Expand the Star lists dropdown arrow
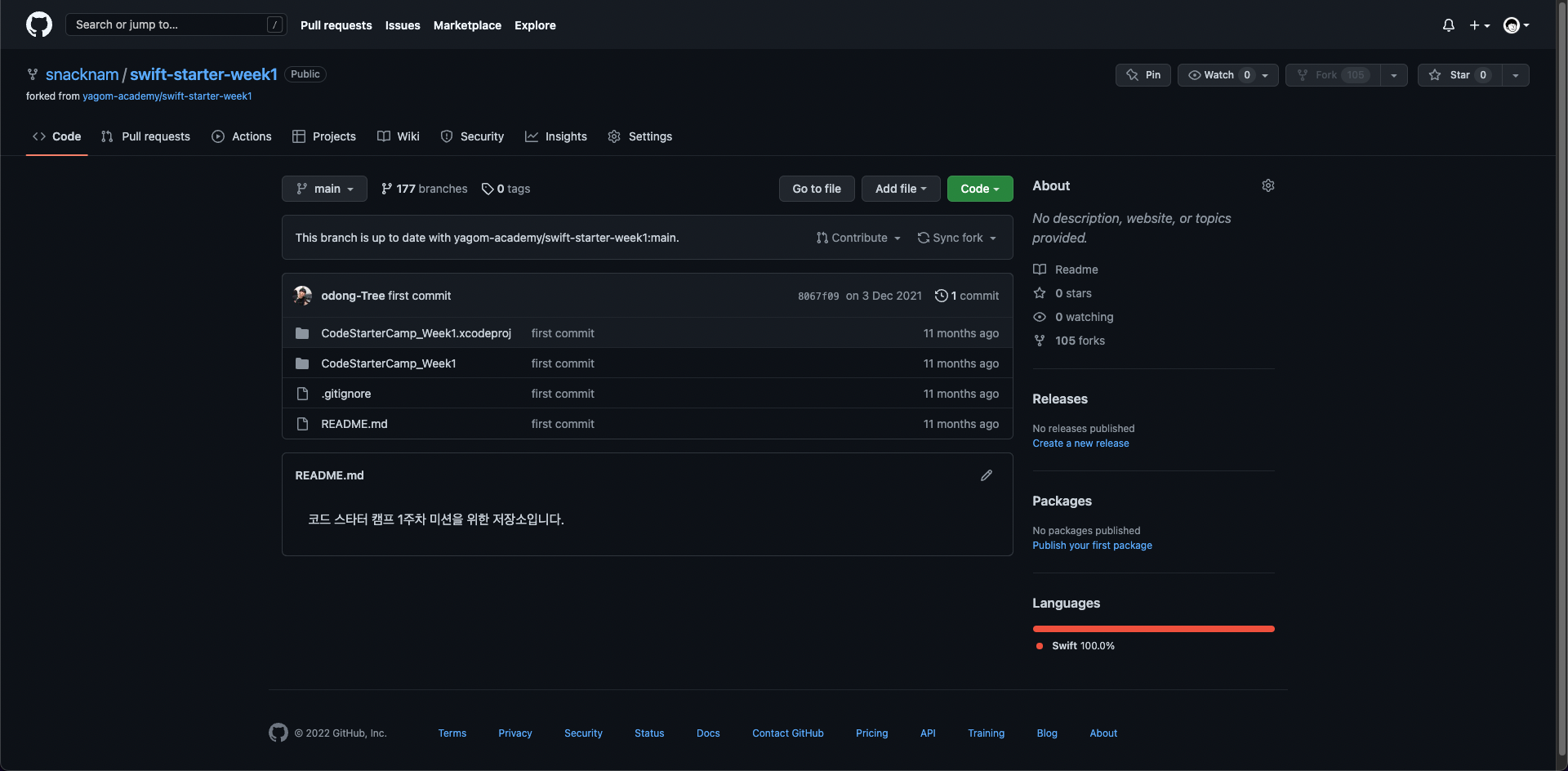This screenshot has width=1568, height=771. [x=1516, y=75]
